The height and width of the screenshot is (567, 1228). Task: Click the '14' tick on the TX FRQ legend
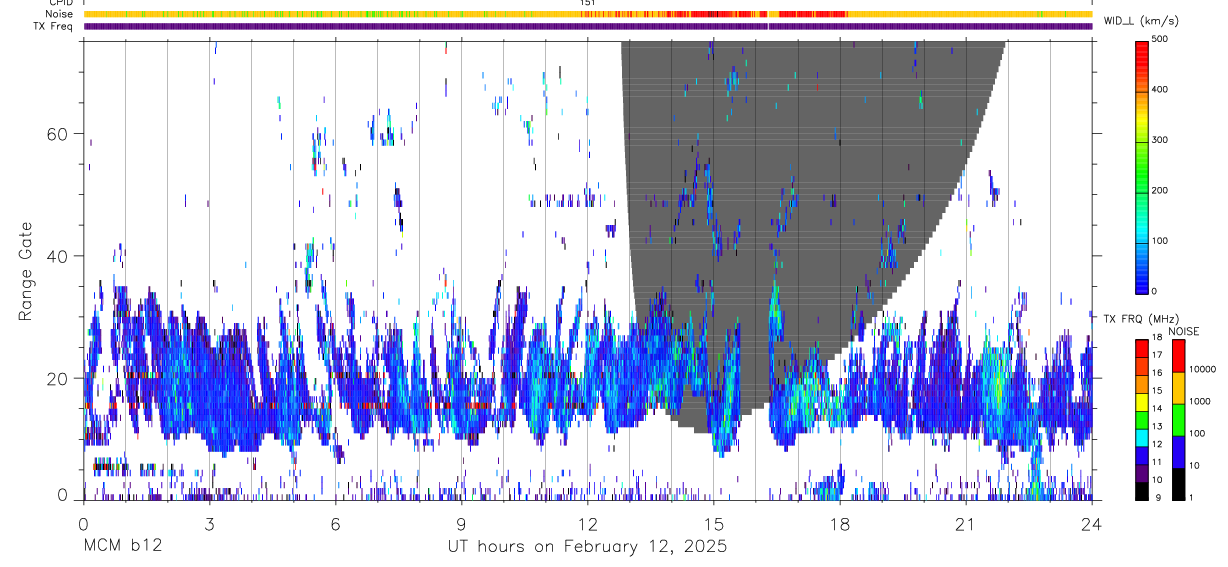pos(1158,408)
